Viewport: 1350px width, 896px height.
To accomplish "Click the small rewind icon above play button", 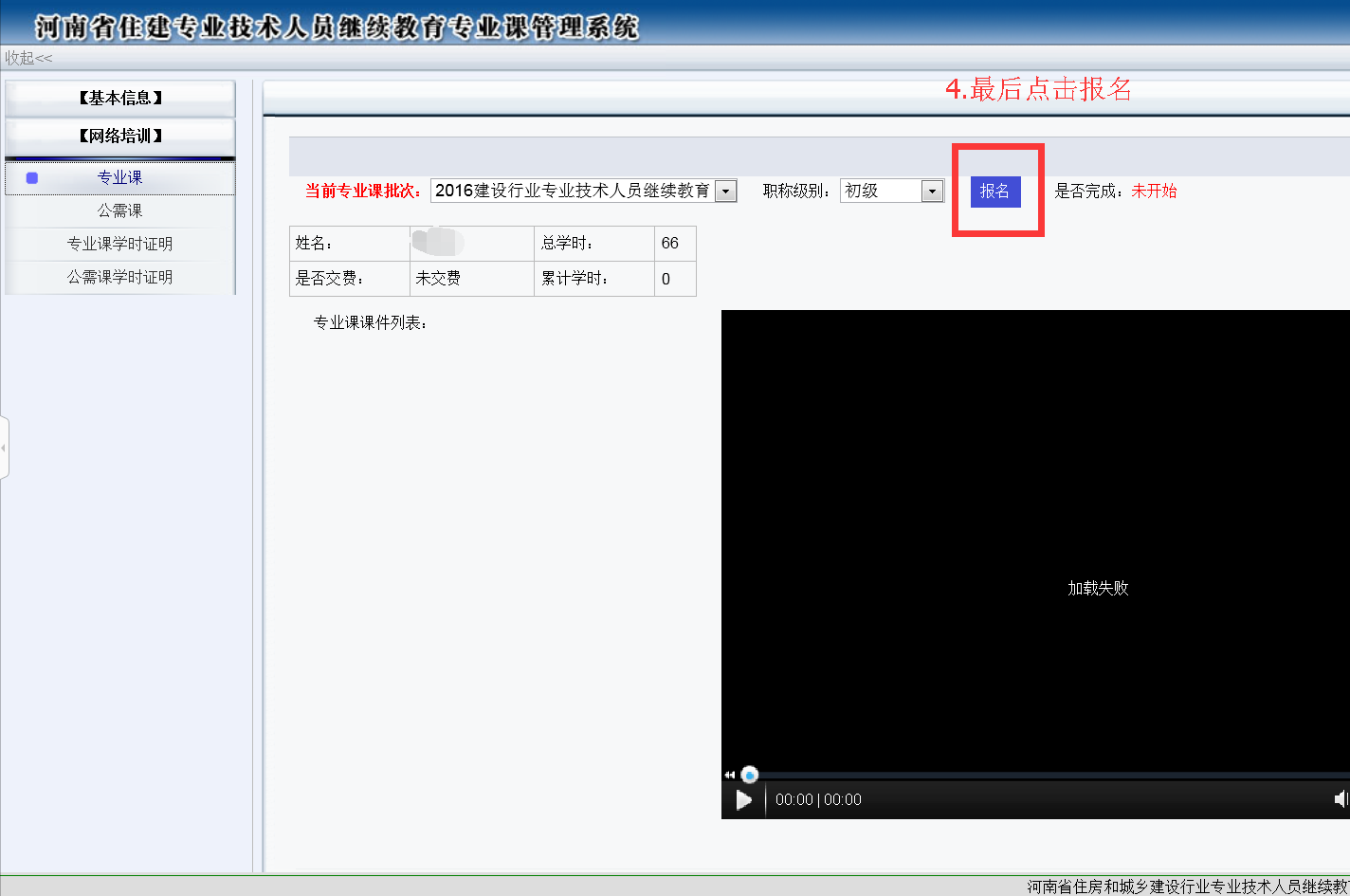I will [729, 775].
